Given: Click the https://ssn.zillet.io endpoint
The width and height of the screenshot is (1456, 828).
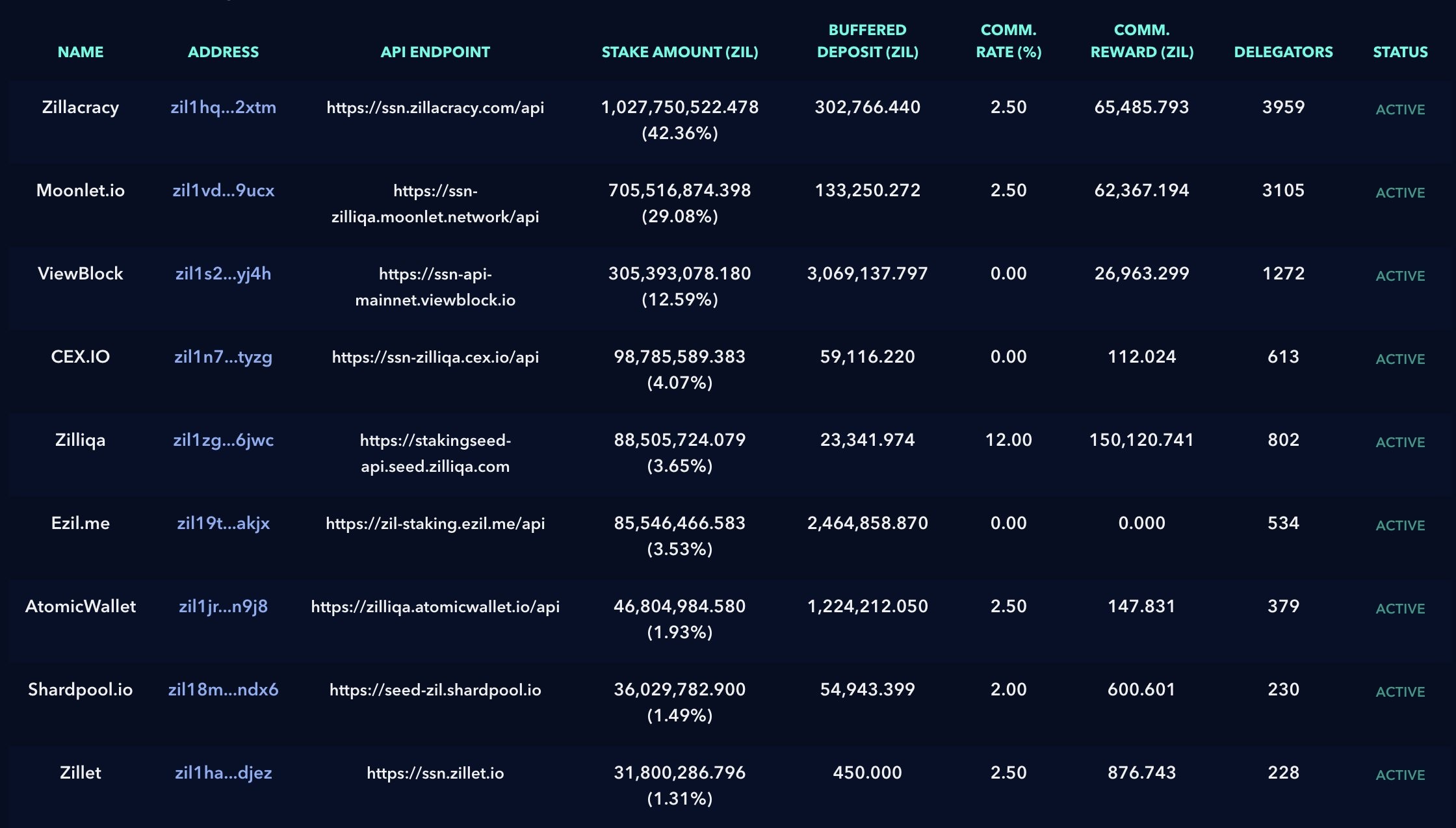Looking at the screenshot, I should click(435, 773).
